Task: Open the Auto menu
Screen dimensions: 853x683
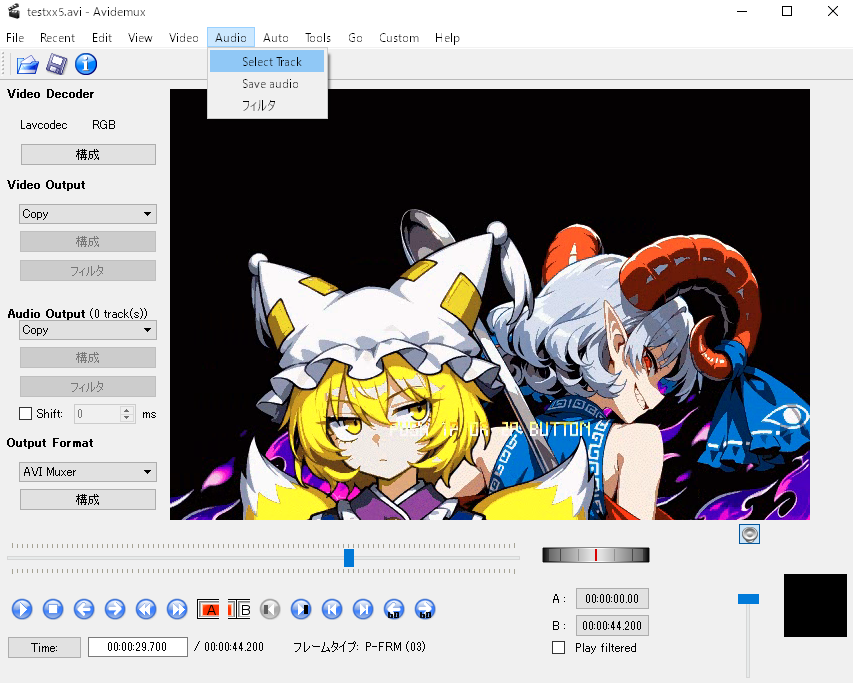Action: point(276,38)
